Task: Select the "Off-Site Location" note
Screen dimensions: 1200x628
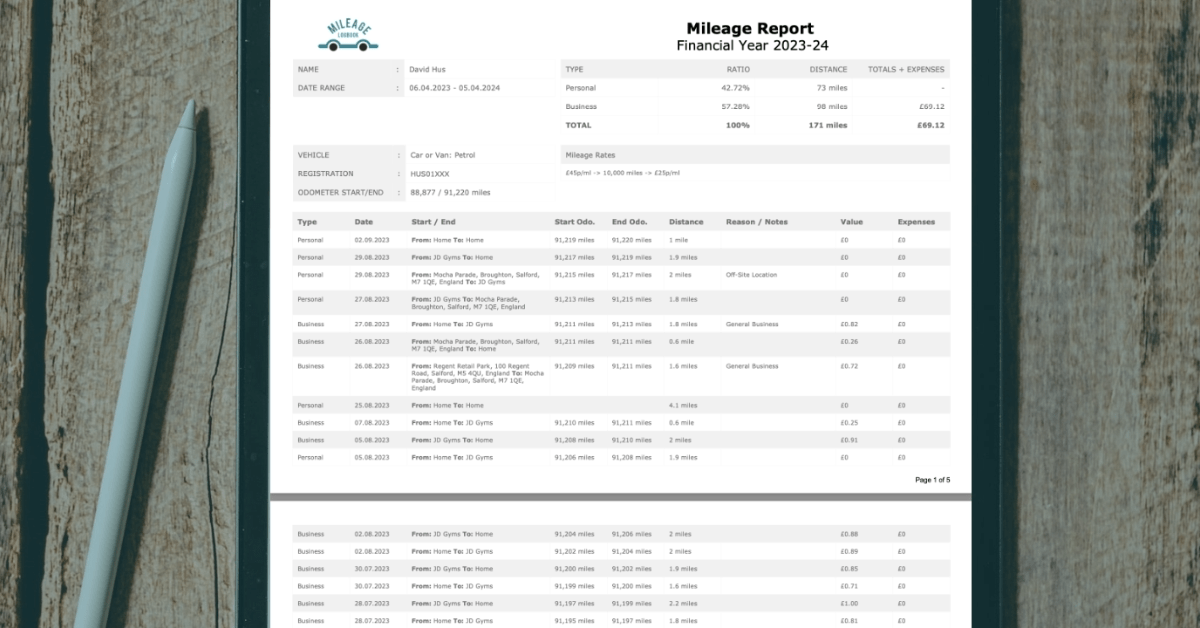Action: click(x=751, y=274)
